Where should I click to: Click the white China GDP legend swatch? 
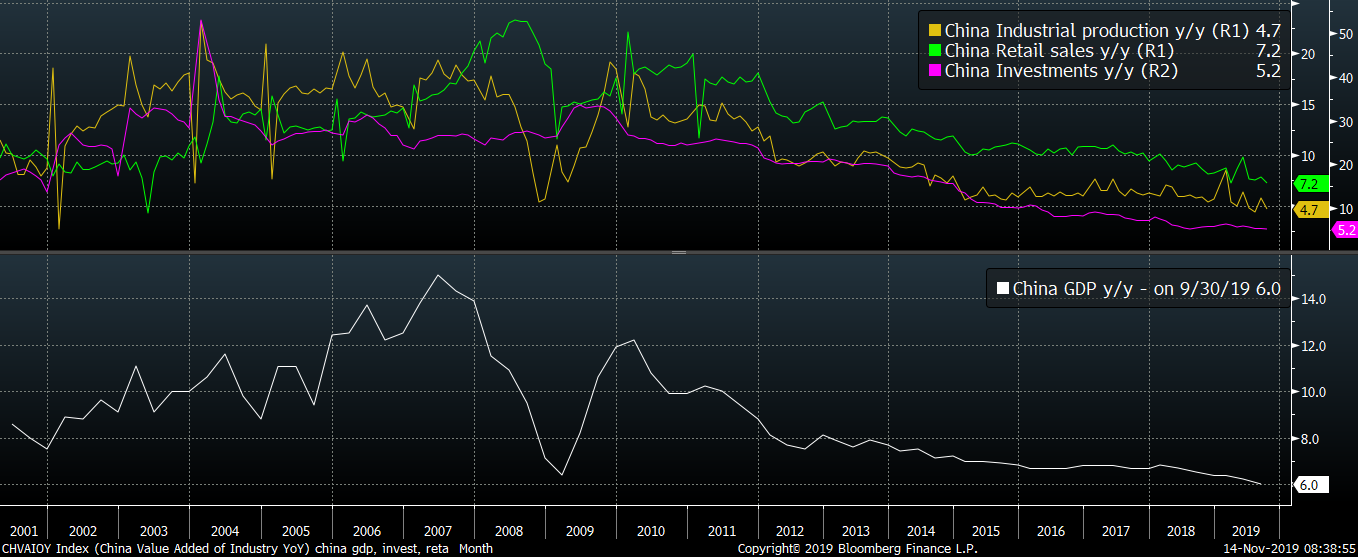(x=1003, y=289)
